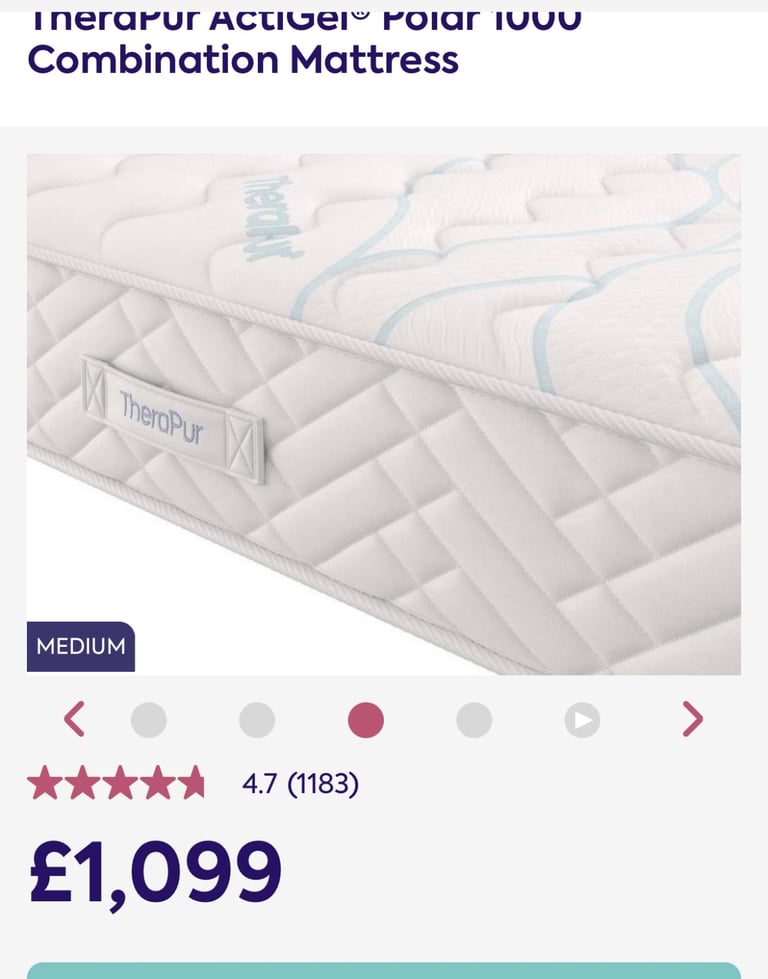Select the first carousel dot

click(x=149, y=720)
